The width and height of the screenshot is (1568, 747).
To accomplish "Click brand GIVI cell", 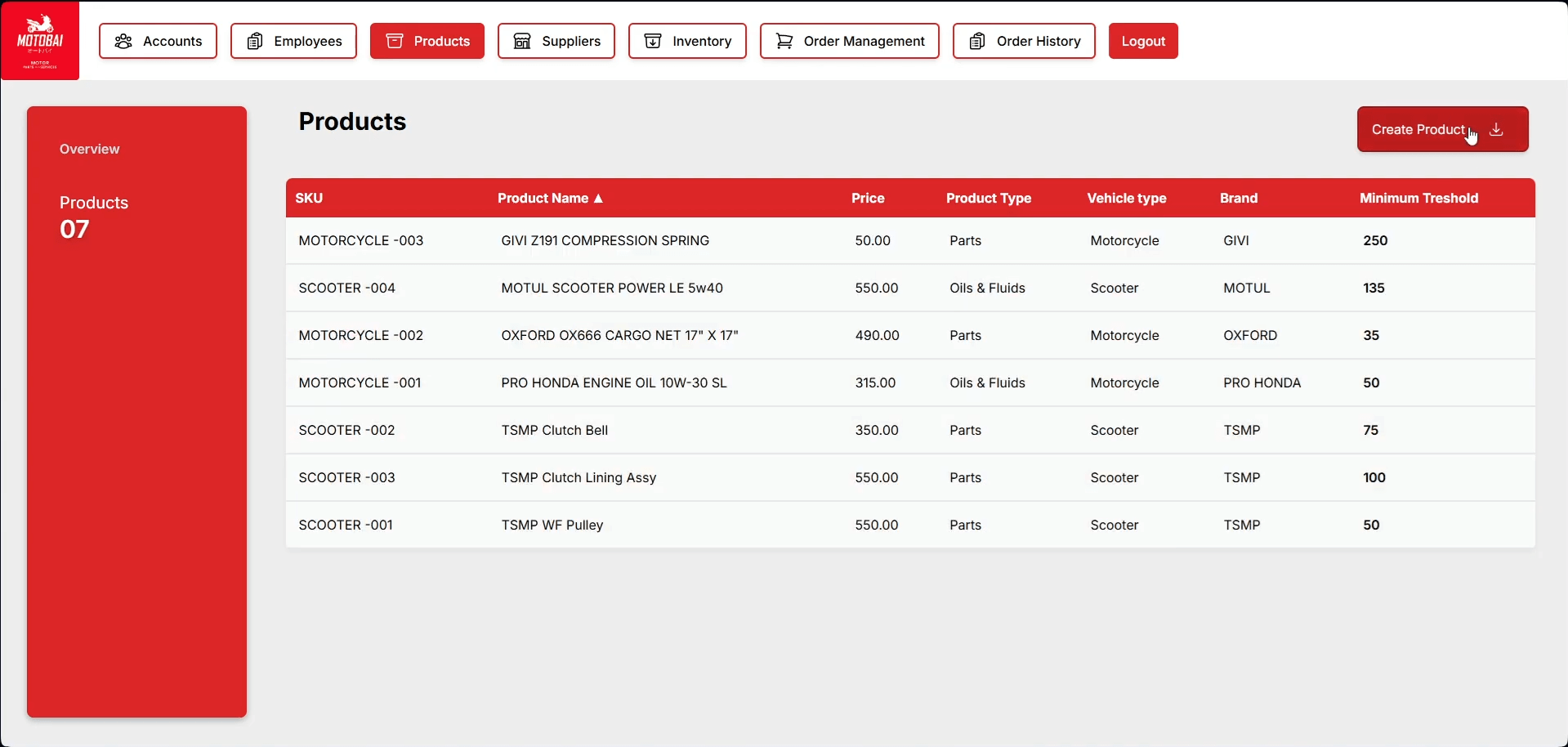I will [x=1236, y=240].
